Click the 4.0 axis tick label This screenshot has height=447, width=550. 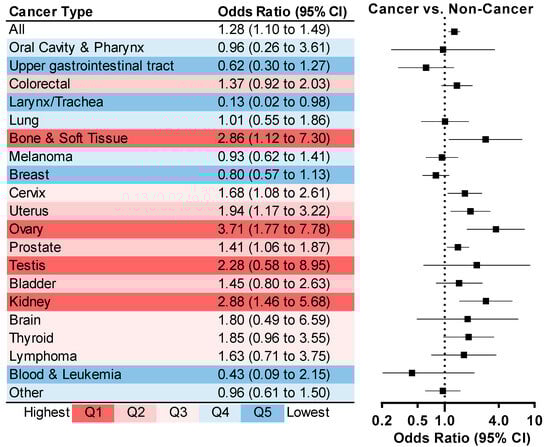tap(498, 420)
